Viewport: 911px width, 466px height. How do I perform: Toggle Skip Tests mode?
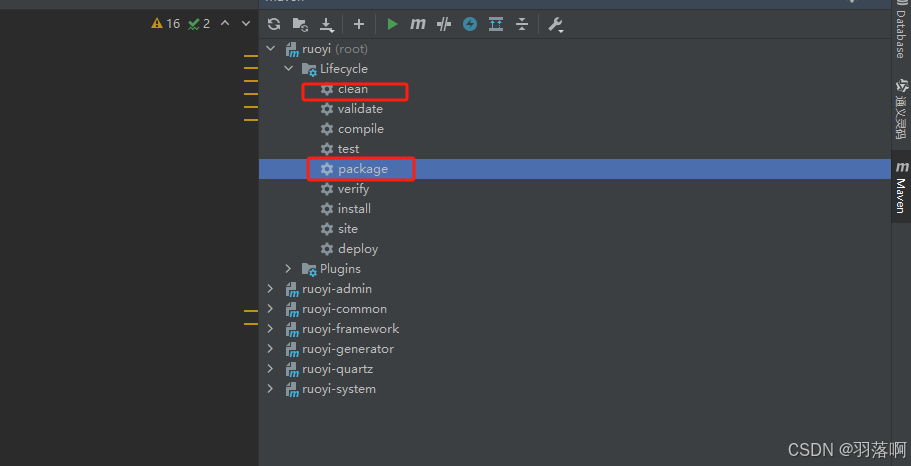[444, 24]
